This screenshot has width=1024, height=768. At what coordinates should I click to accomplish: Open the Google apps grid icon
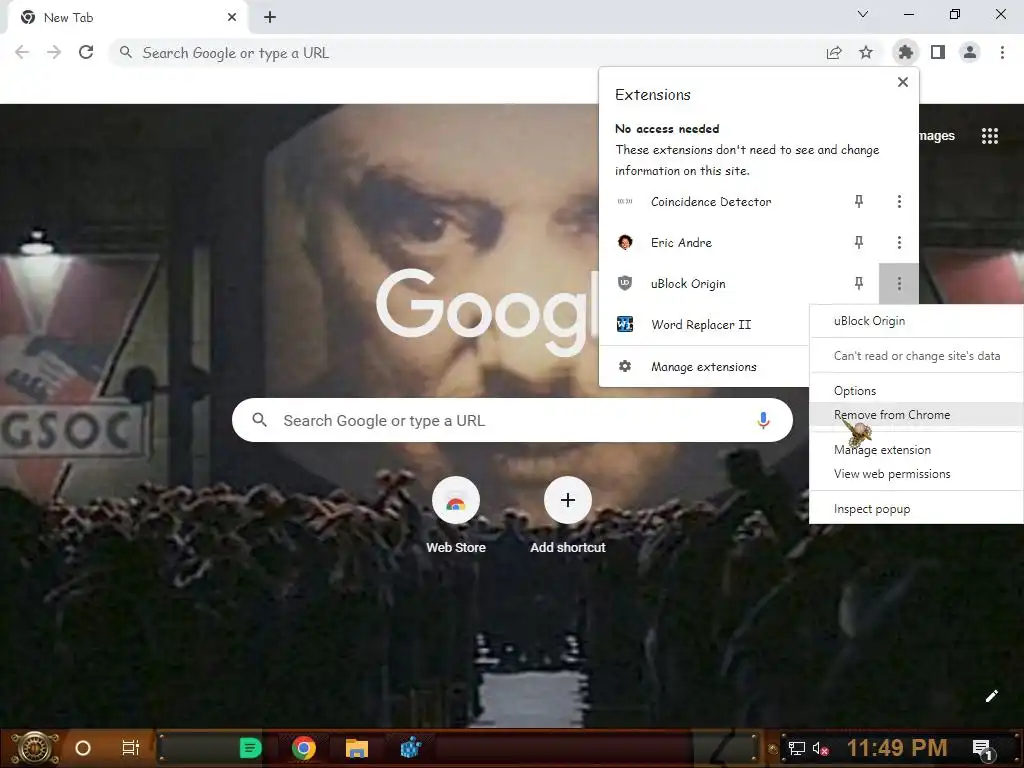pos(989,136)
